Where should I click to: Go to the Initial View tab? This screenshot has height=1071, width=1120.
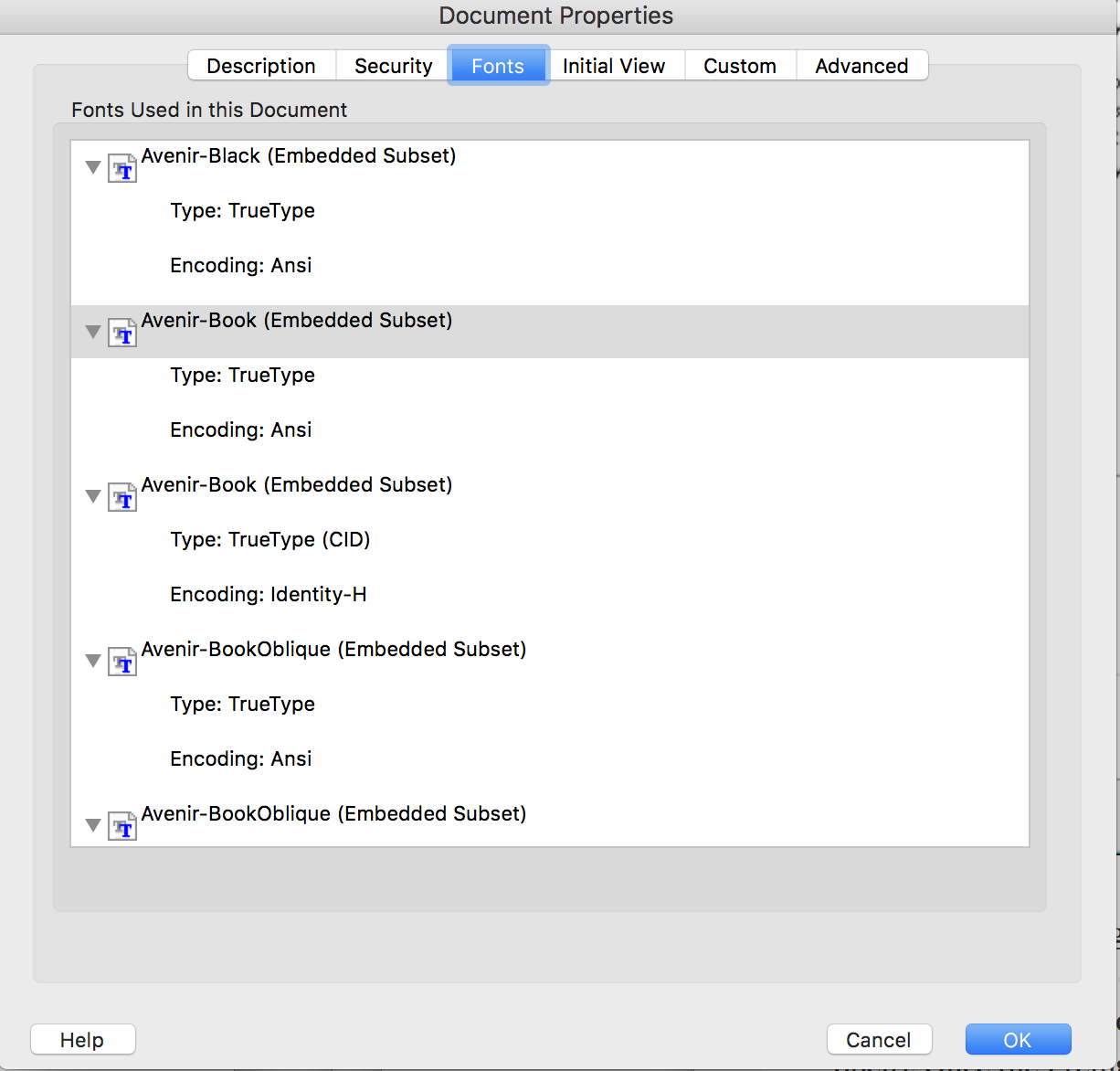point(614,66)
